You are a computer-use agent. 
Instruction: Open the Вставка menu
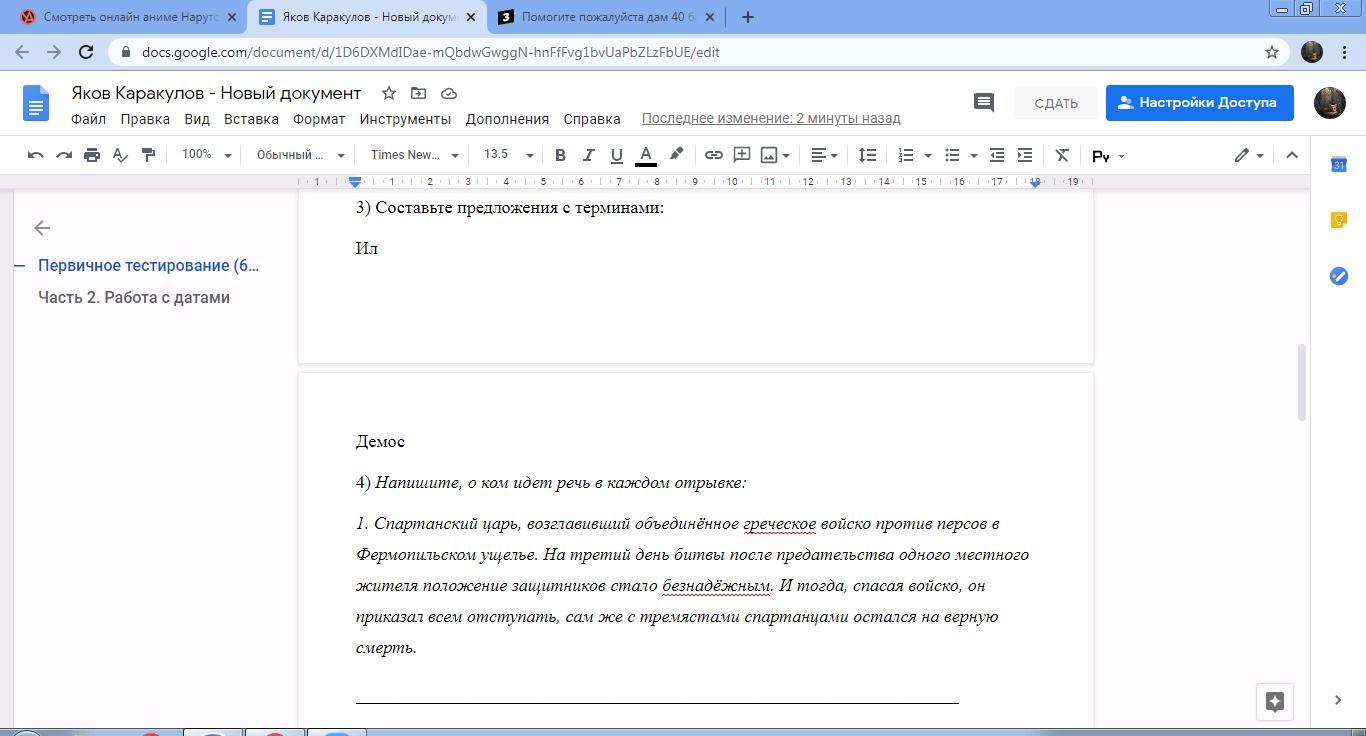pyautogui.click(x=251, y=119)
